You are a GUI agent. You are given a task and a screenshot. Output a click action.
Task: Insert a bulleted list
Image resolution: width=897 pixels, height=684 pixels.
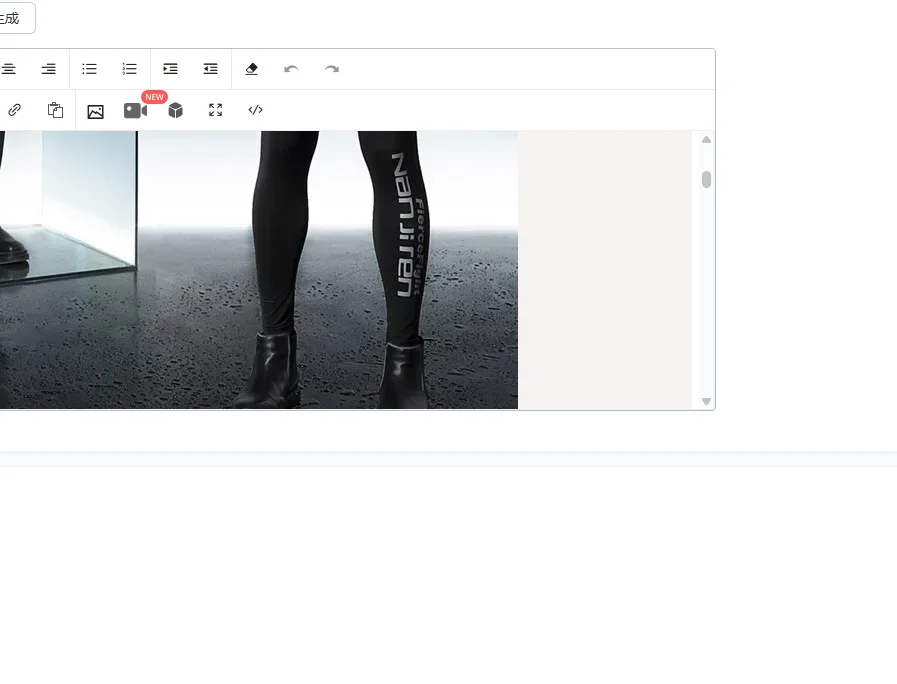[89, 69]
